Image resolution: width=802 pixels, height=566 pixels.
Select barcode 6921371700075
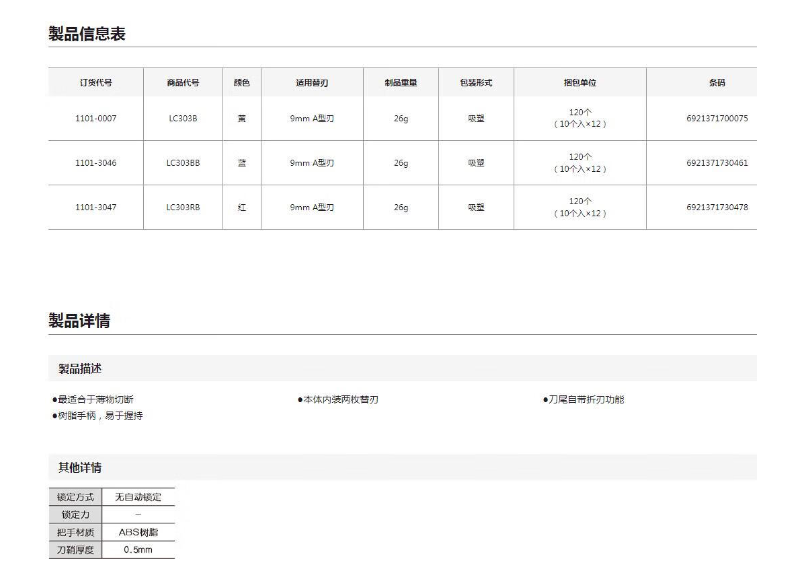tap(717, 119)
